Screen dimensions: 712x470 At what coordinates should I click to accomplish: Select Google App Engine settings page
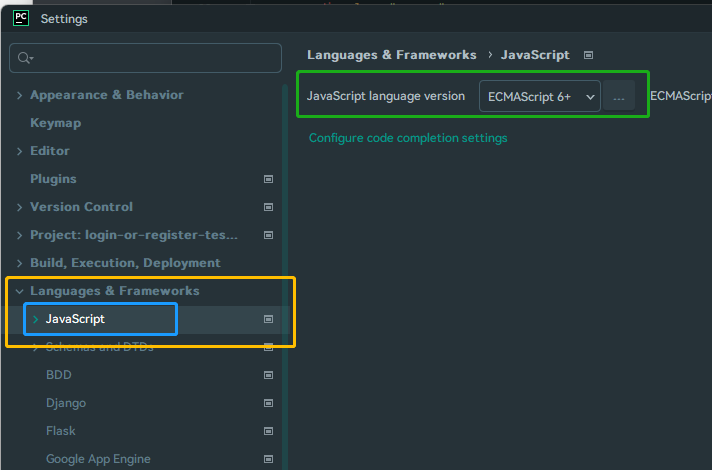(x=98, y=459)
